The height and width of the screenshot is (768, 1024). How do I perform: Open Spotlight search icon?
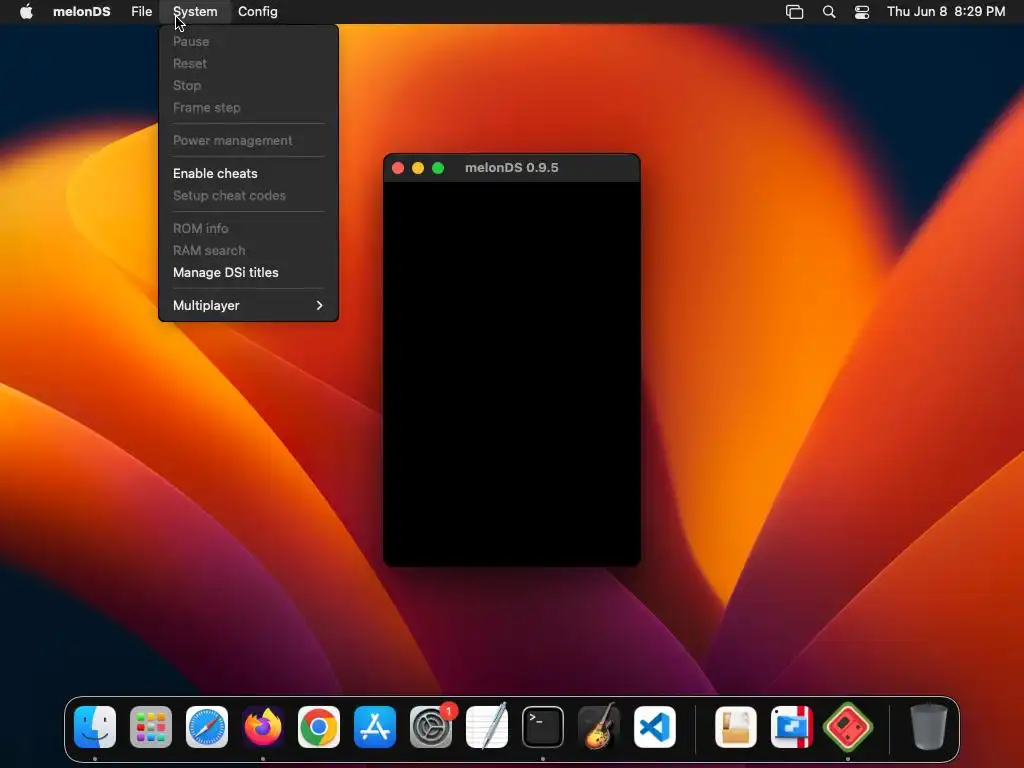pos(829,12)
